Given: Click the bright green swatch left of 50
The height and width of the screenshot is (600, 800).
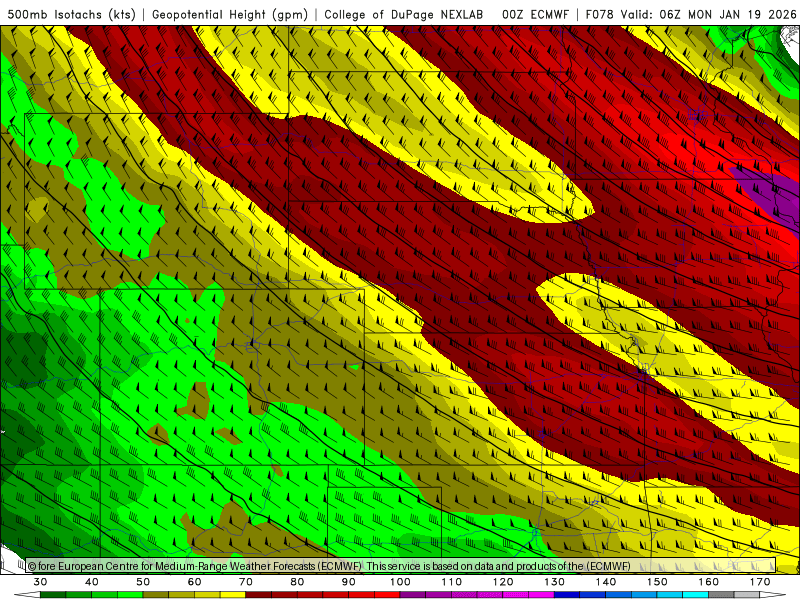Looking at the screenshot, I should tap(130, 595).
